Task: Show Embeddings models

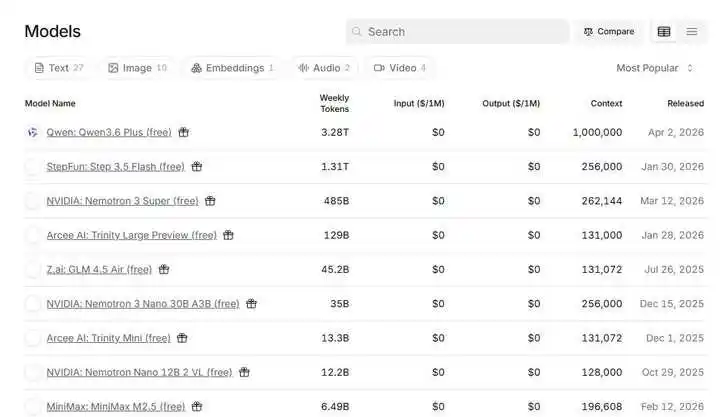Action: click(232, 68)
